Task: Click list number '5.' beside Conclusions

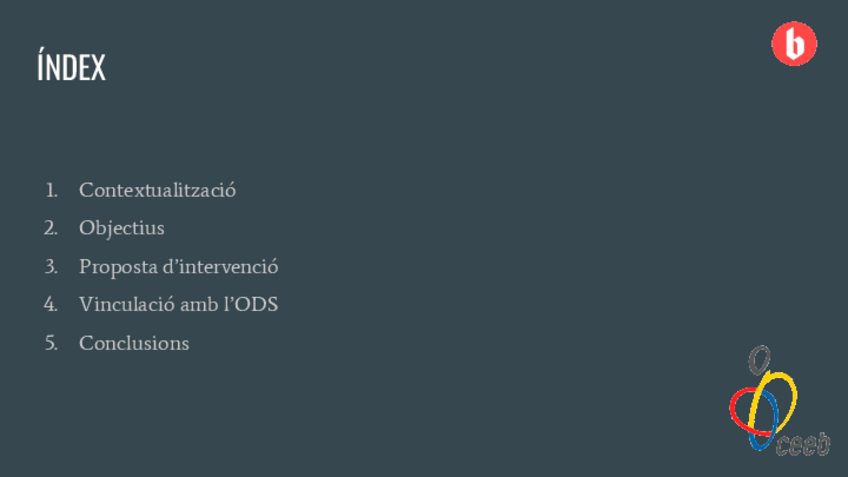Action: coord(51,343)
